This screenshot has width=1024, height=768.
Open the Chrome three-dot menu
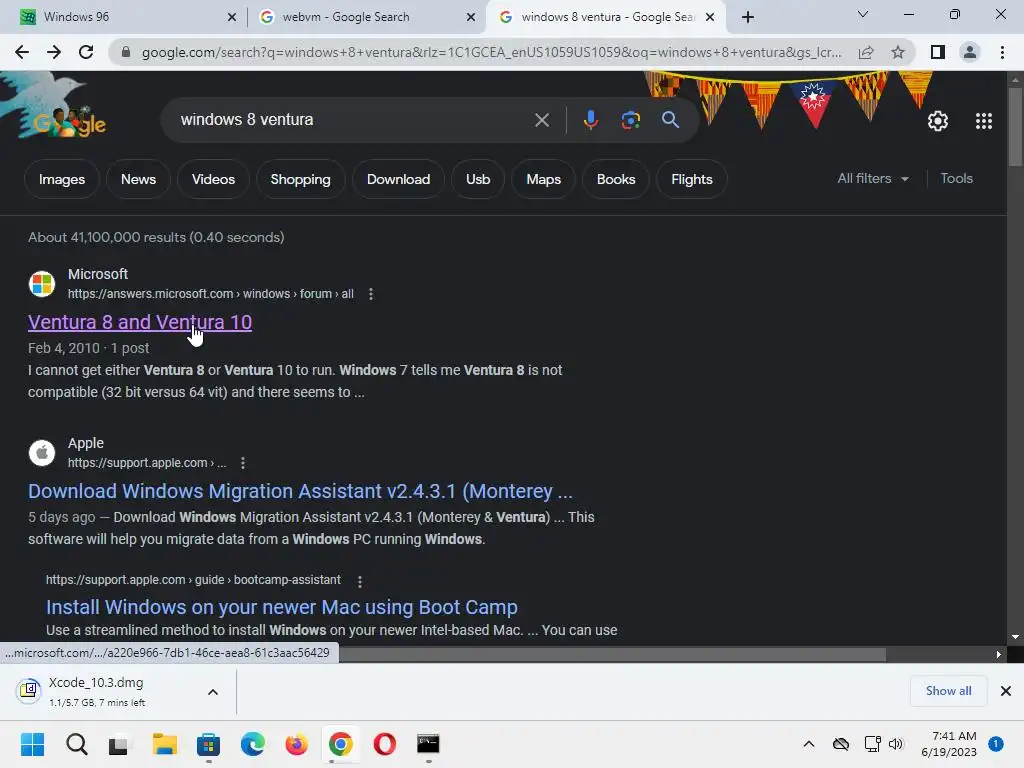pyautogui.click(x=1002, y=52)
